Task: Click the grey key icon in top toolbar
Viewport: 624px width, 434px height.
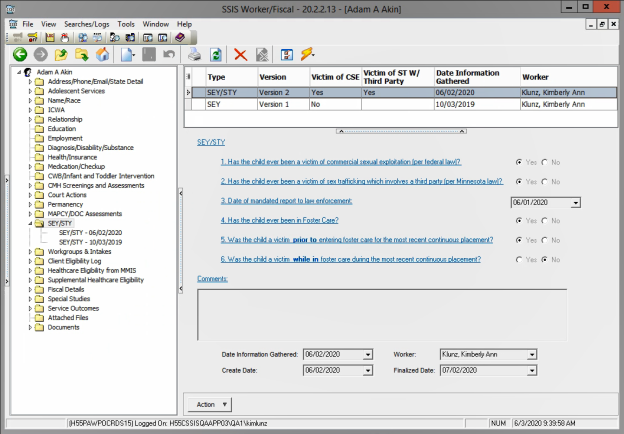Action: click(x=18, y=37)
